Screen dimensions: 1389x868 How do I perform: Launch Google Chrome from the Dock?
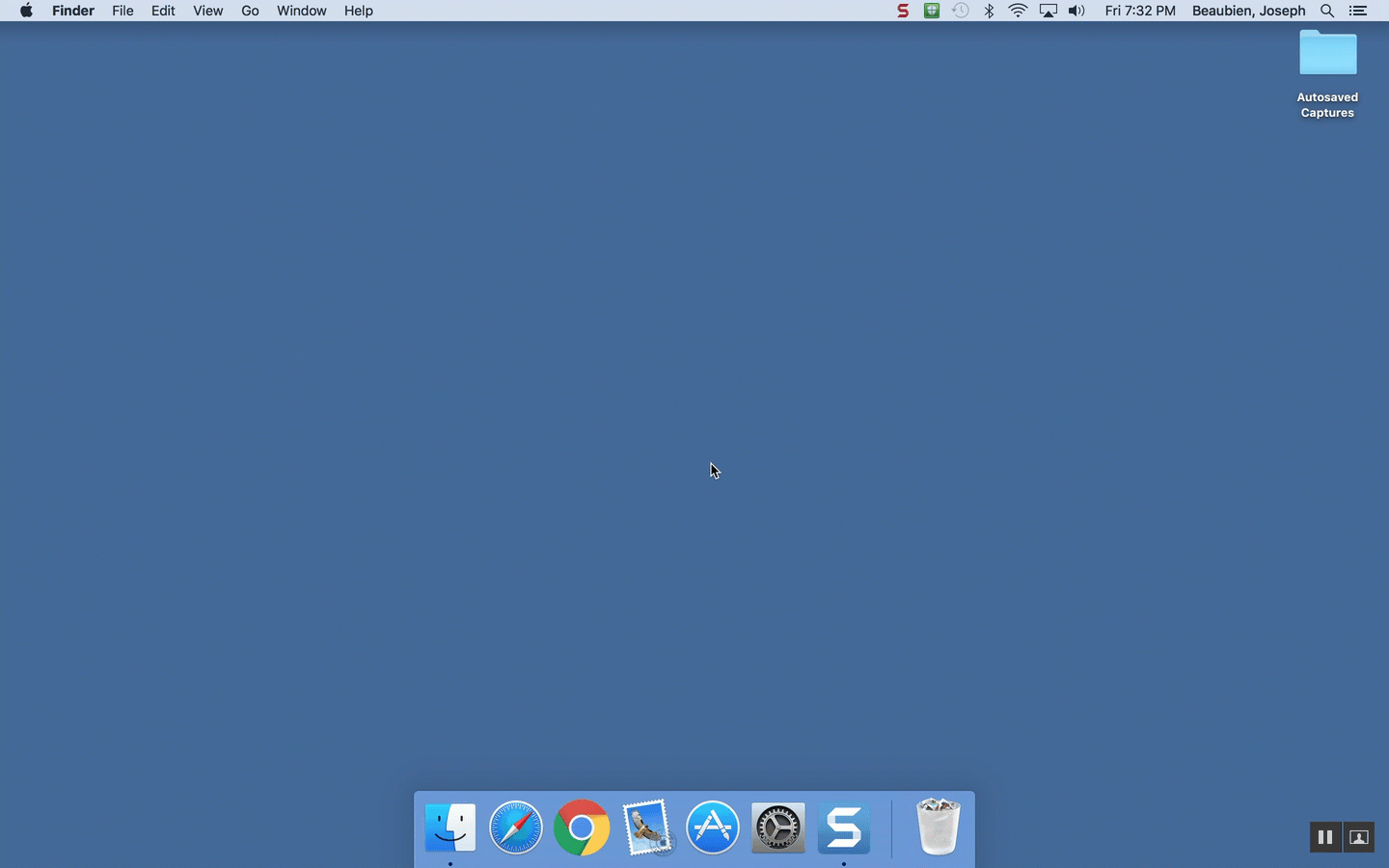pos(582,827)
